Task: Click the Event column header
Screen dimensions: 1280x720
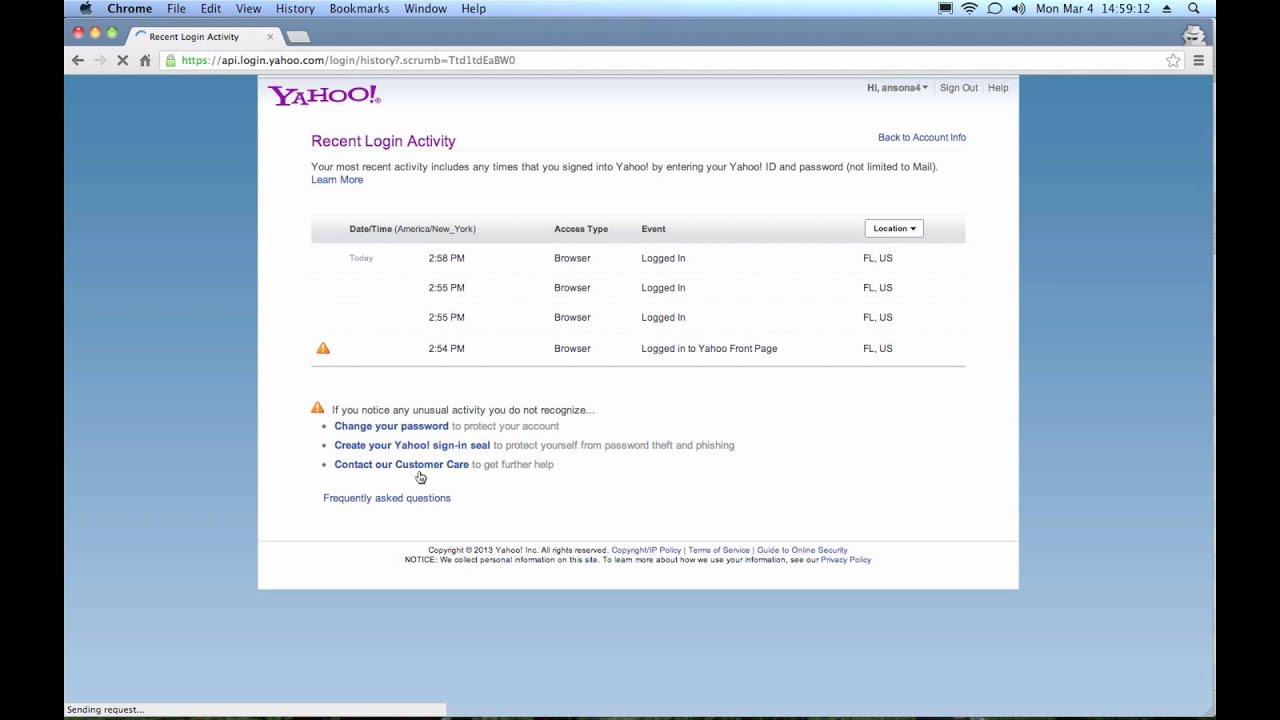Action: point(653,229)
